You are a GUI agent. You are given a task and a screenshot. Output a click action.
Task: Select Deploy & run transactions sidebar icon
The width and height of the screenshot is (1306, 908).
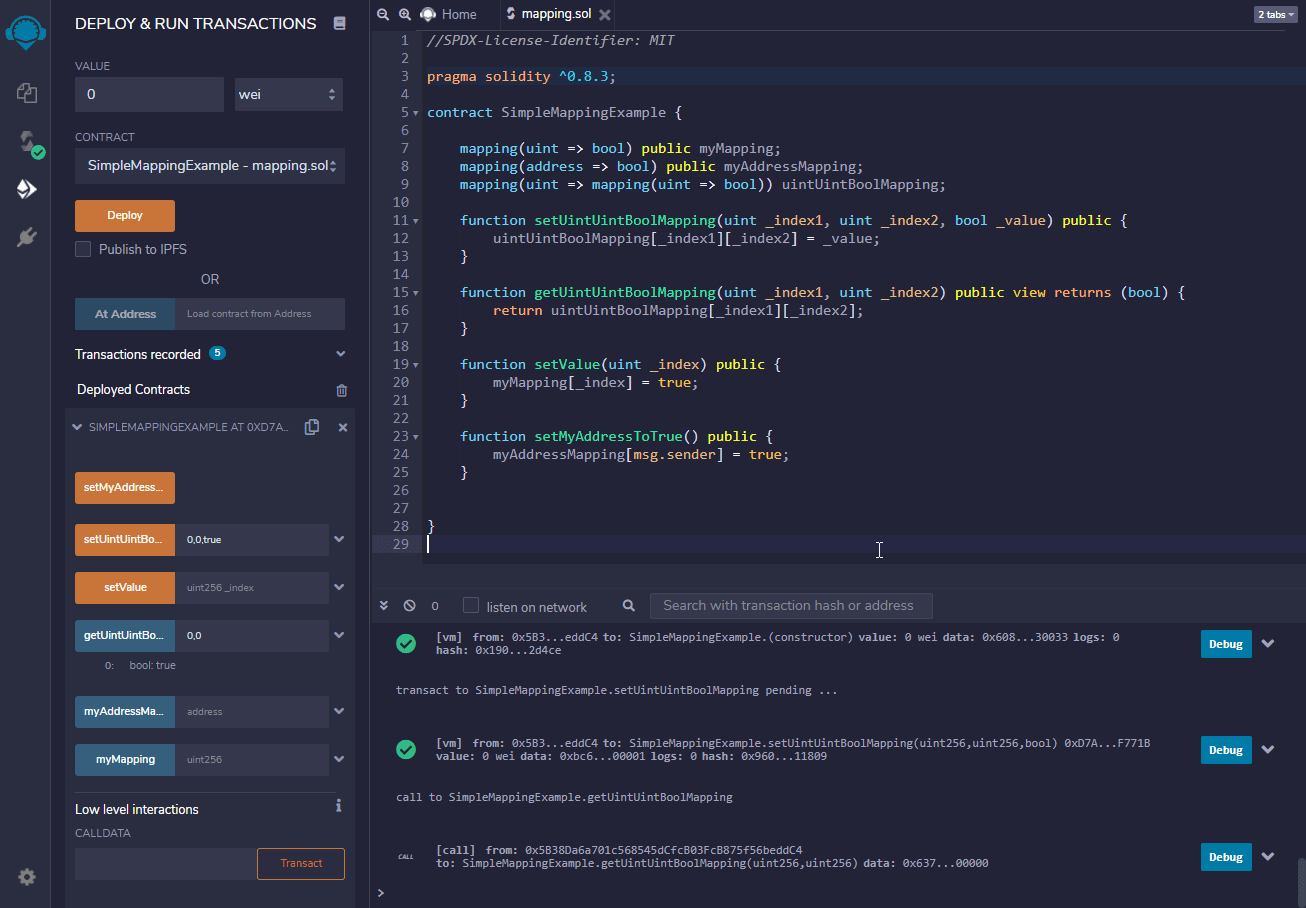[x=27, y=189]
